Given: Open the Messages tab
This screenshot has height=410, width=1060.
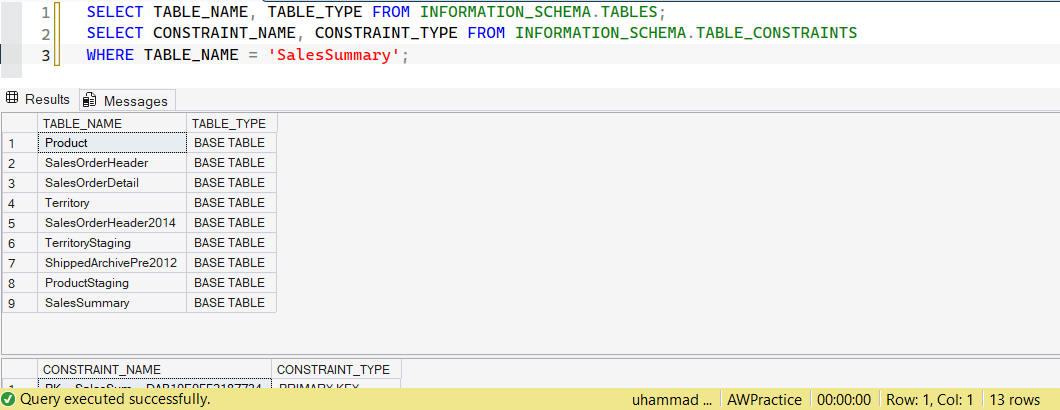Looking at the screenshot, I should (127, 101).
